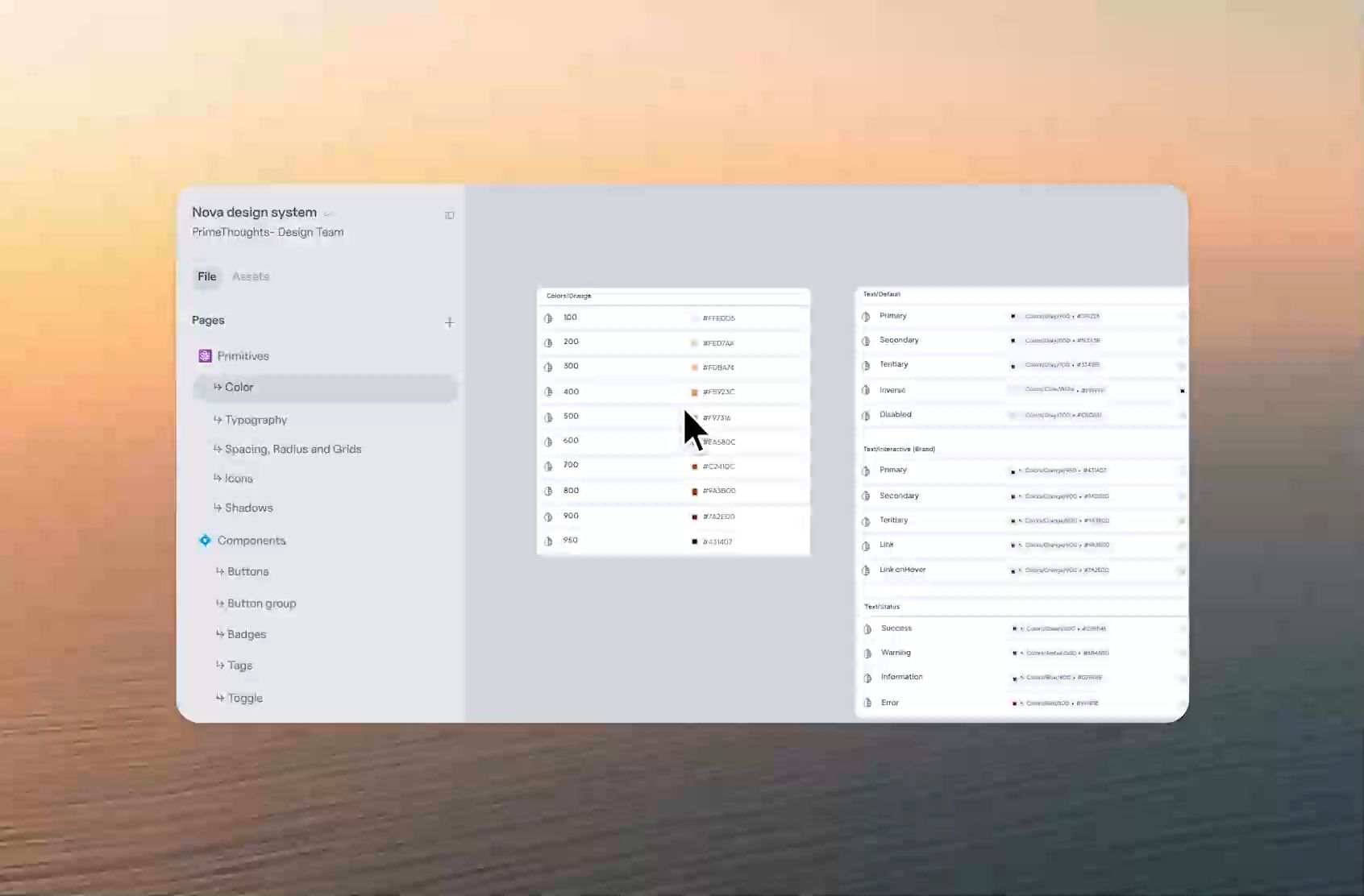The height and width of the screenshot is (896, 1364).
Task: Open the Toggle page
Action: pos(245,698)
